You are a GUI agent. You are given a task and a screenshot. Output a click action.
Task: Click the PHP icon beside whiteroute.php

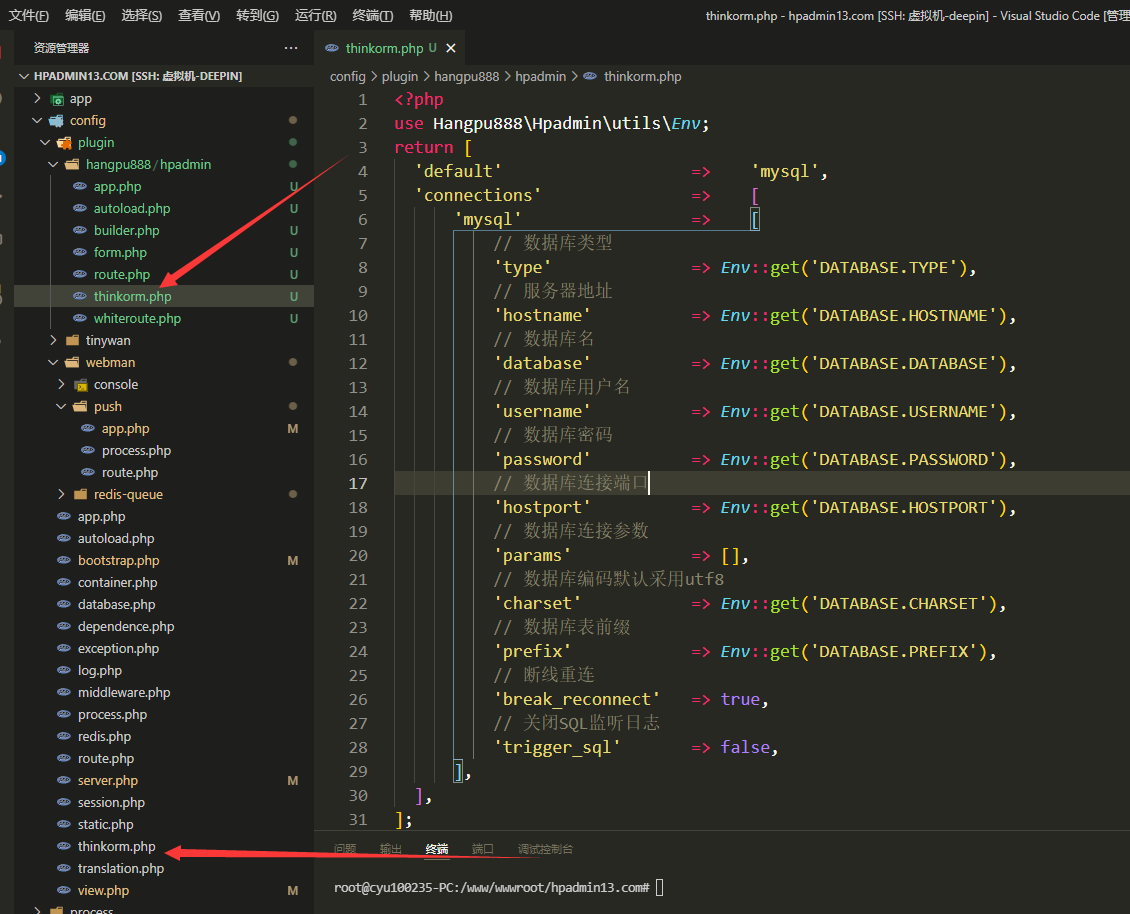click(80, 319)
